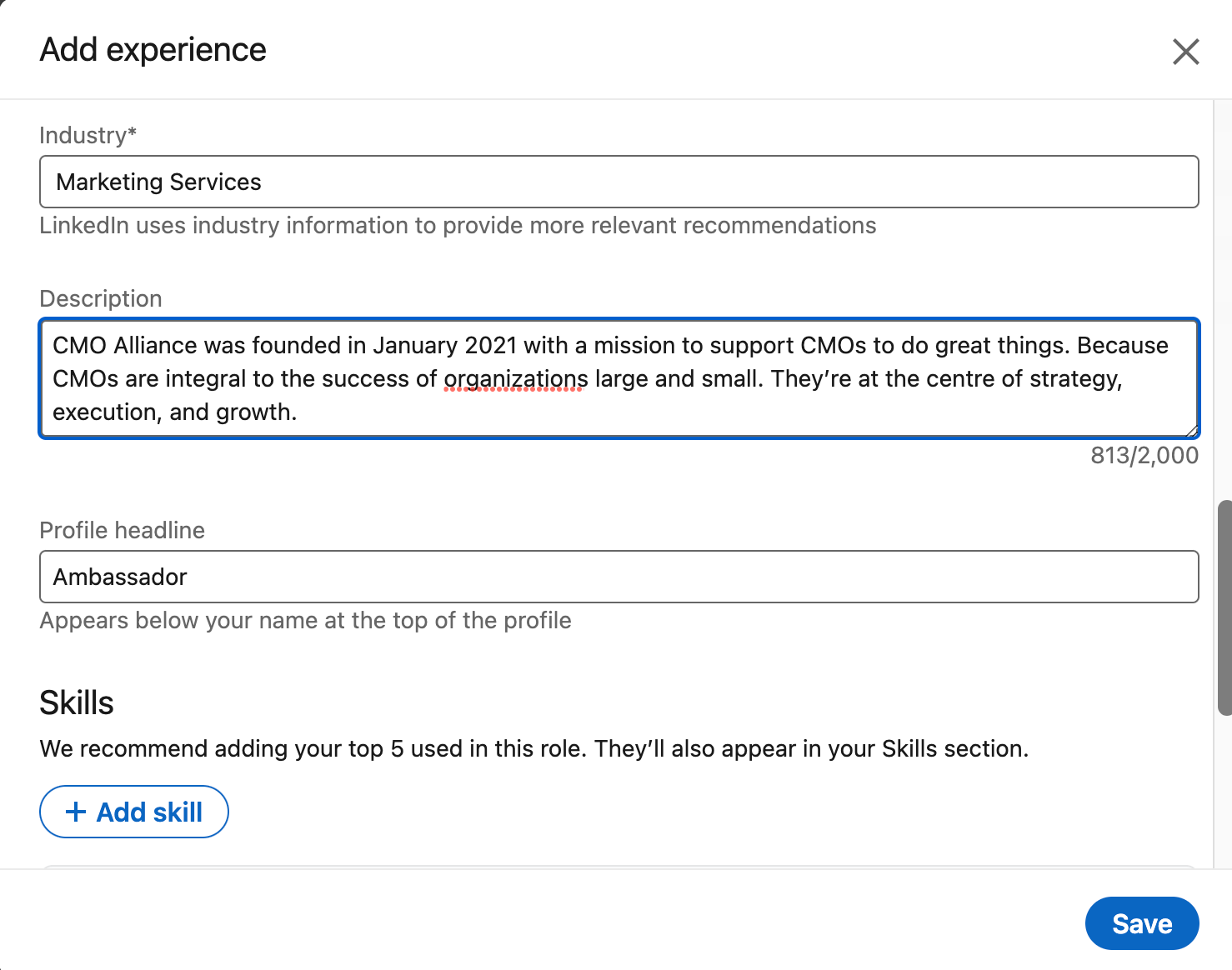Click the Profile headline label

123,530
